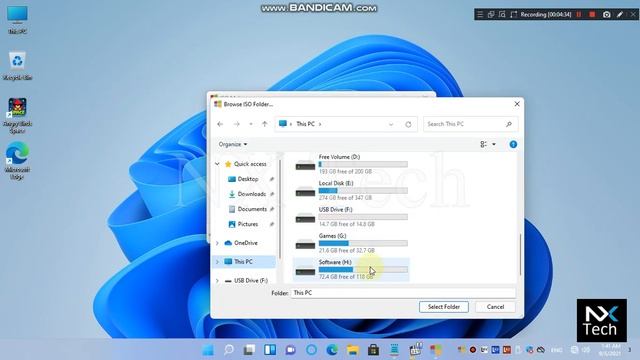Select Desktop in Quick access
The height and width of the screenshot is (360, 640).
(248, 179)
